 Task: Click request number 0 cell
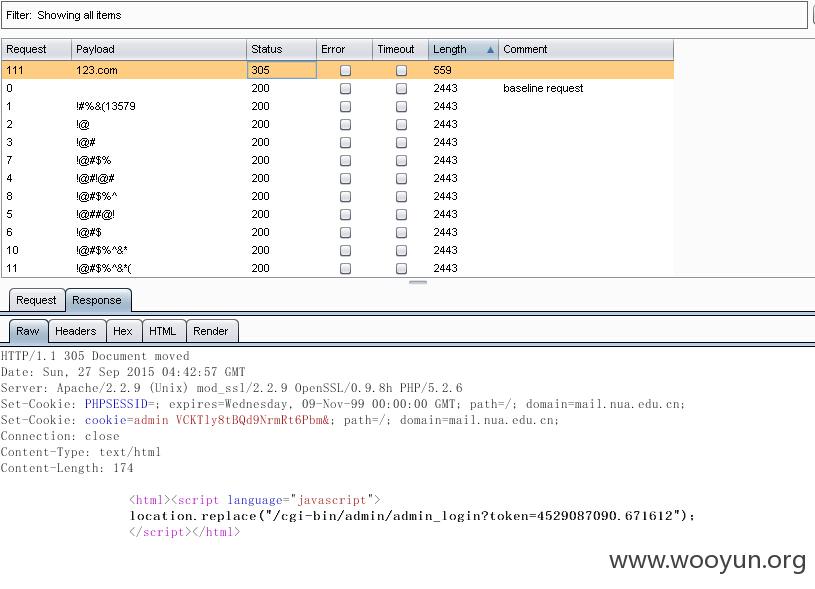(36, 88)
